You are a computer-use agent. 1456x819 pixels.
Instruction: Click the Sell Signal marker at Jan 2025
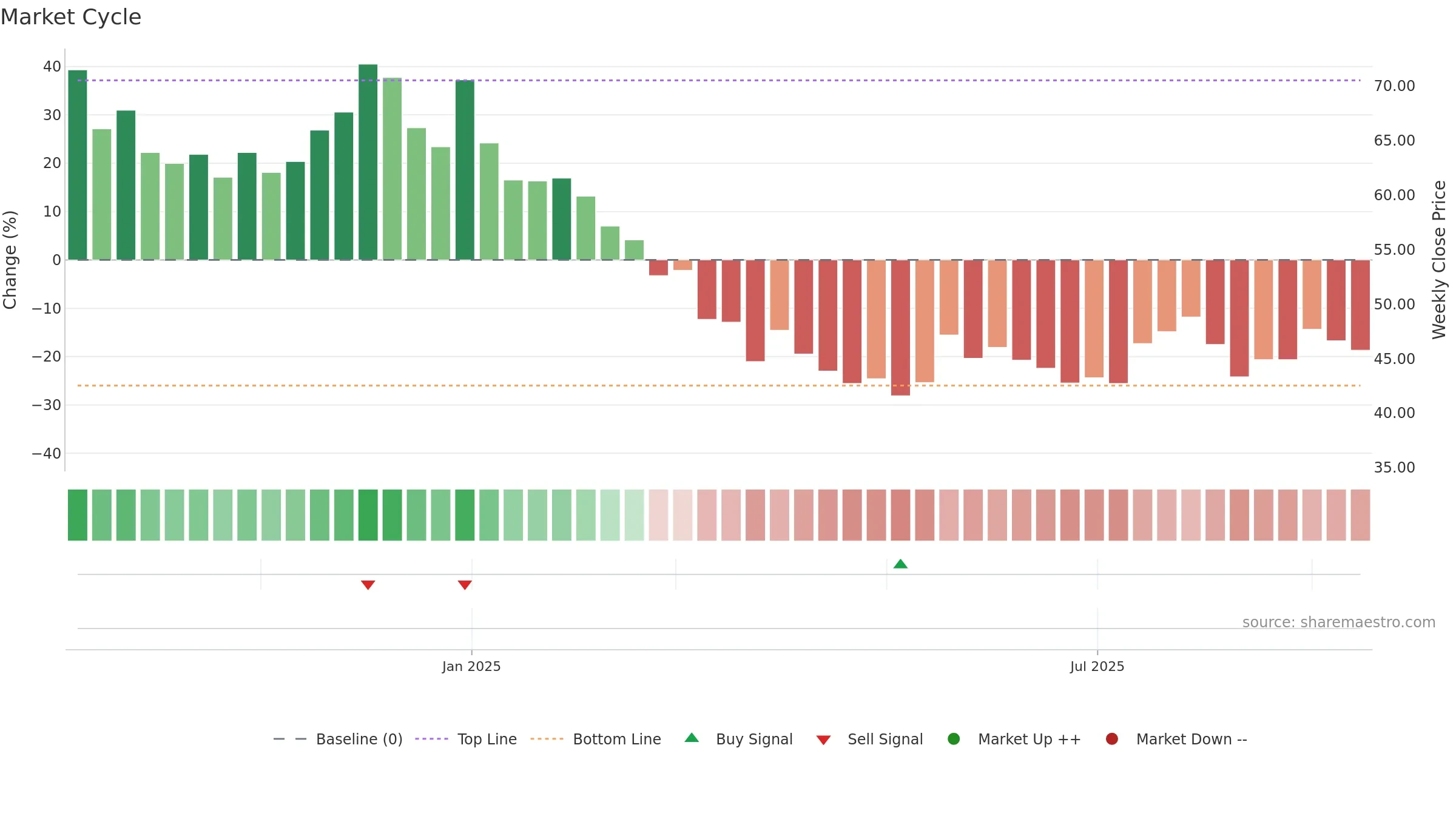click(x=465, y=585)
